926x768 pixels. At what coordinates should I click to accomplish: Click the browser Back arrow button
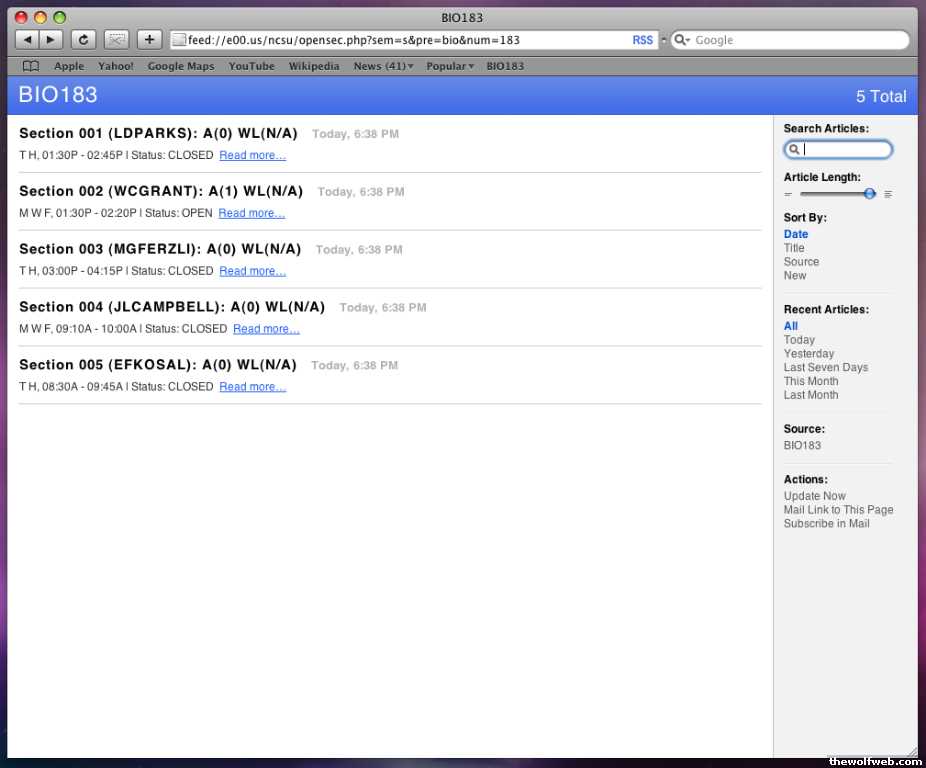(27, 40)
